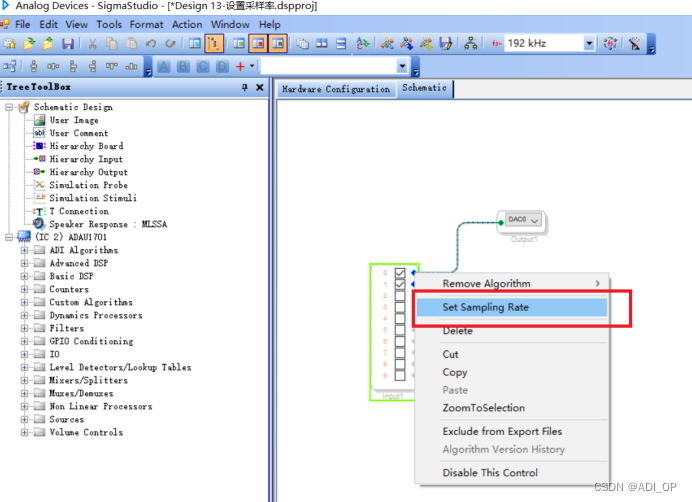692x502 pixels.
Task: Click the red gear icon beside sample rate
Action: [611, 43]
